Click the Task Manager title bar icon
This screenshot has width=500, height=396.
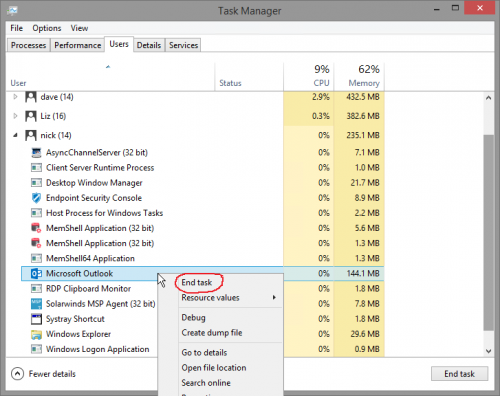click(13, 11)
